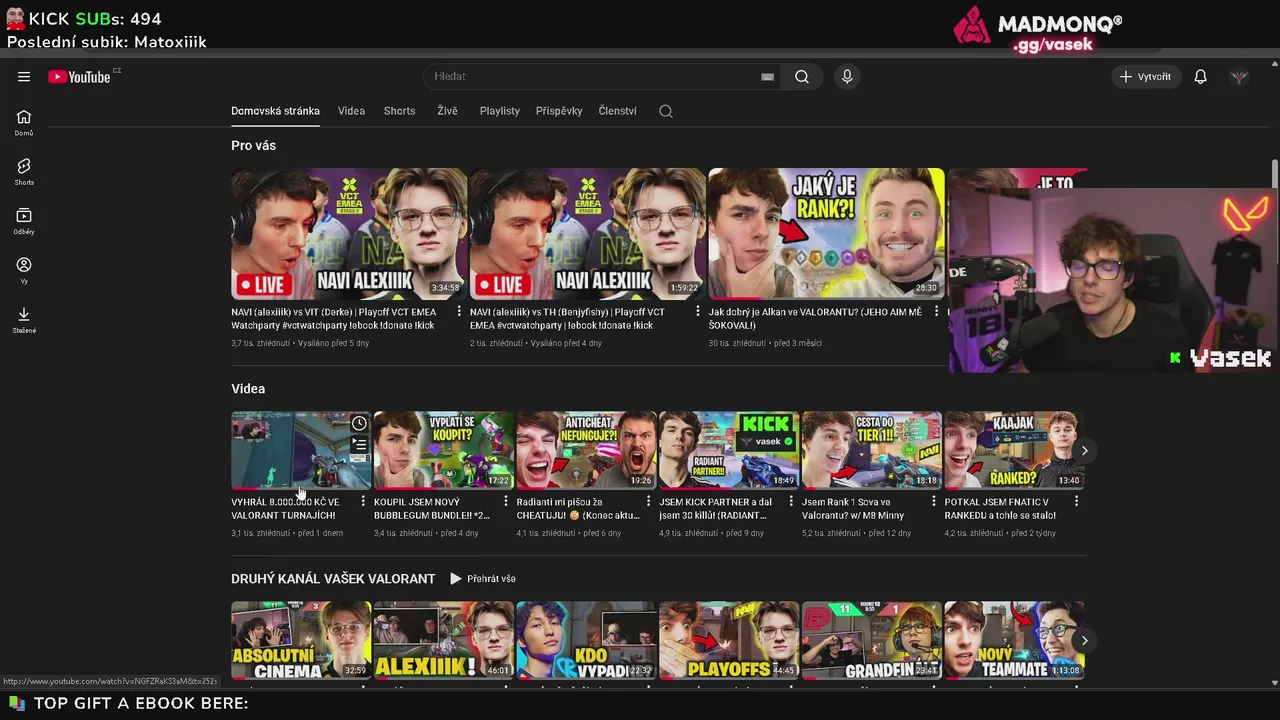This screenshot has width=1280, height=720.
Task: Click the YouTube logo
Action: (x=80, y=77)
